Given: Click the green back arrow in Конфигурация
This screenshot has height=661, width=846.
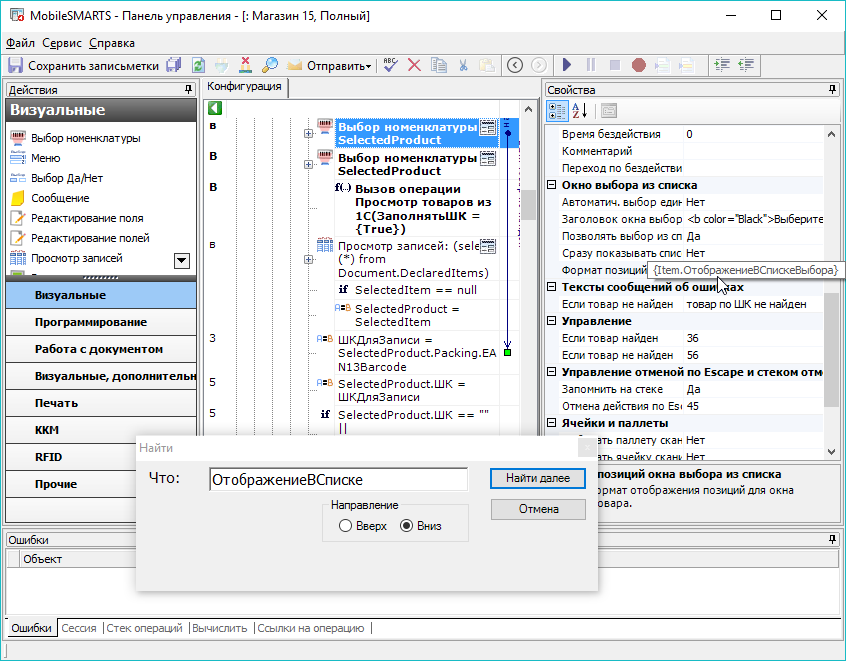Looking at the screenshot, I should click(215, 108).
